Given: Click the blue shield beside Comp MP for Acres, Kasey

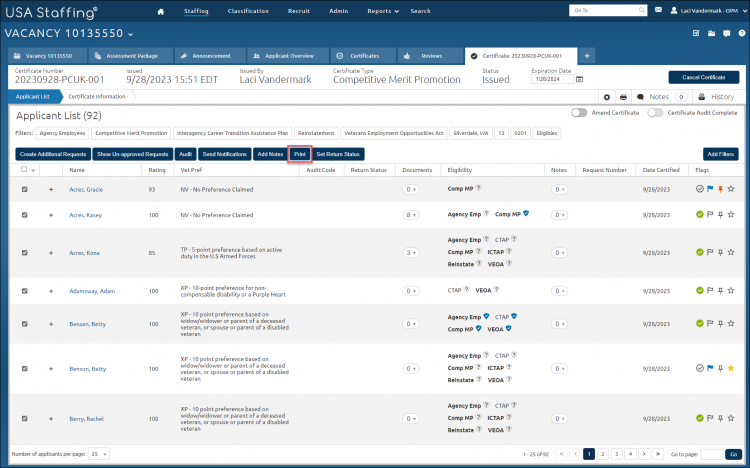Looking at the screenshot, I should coord(526,213).
